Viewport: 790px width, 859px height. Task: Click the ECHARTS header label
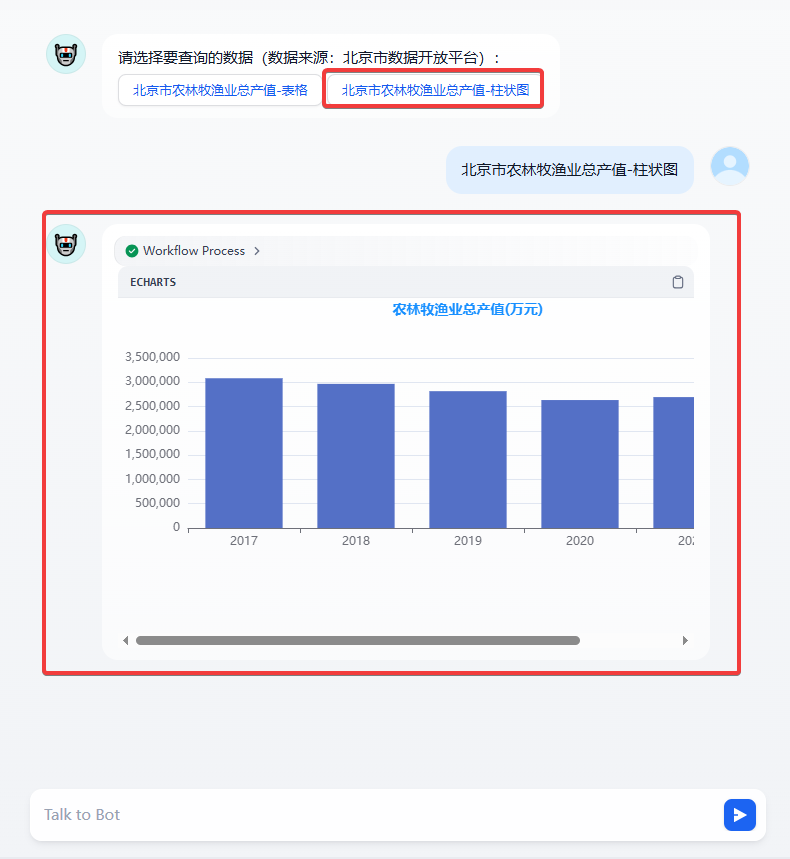click(153, 282)
